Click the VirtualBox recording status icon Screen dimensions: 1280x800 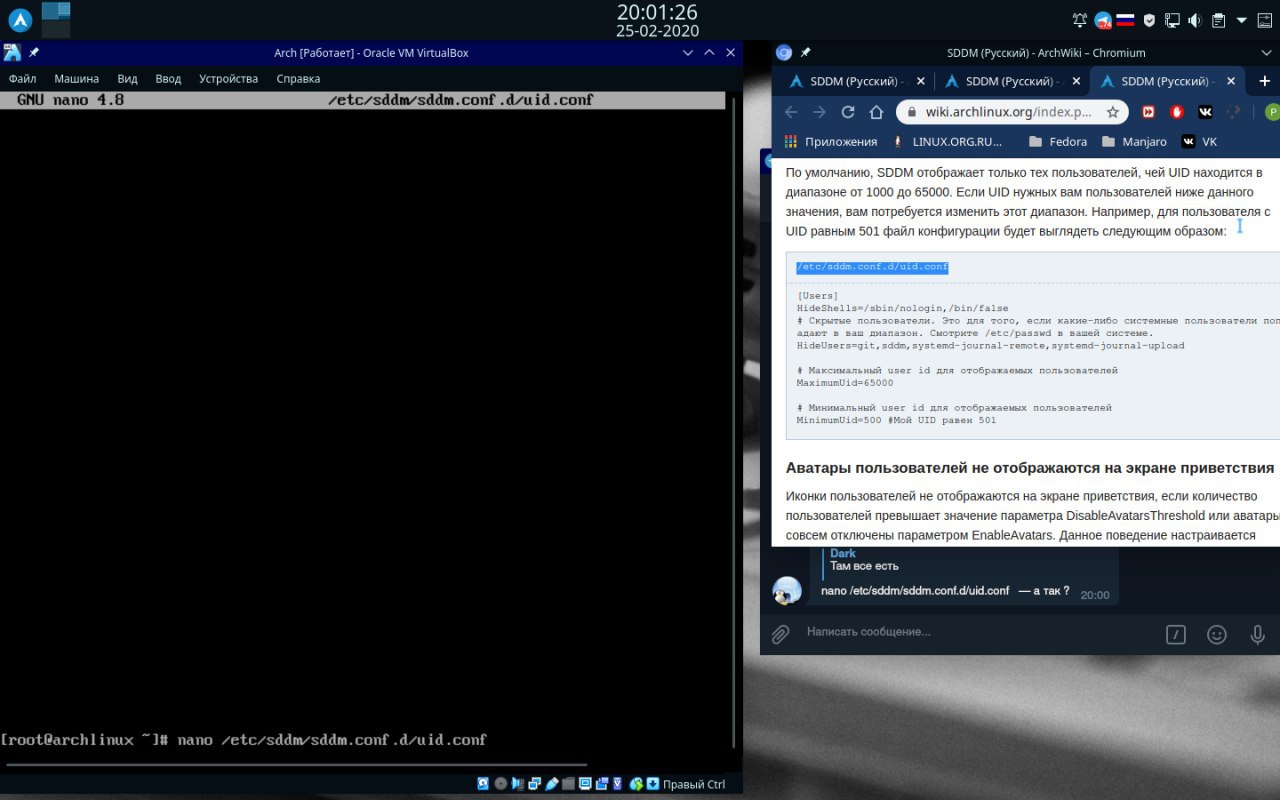(602, 784)
